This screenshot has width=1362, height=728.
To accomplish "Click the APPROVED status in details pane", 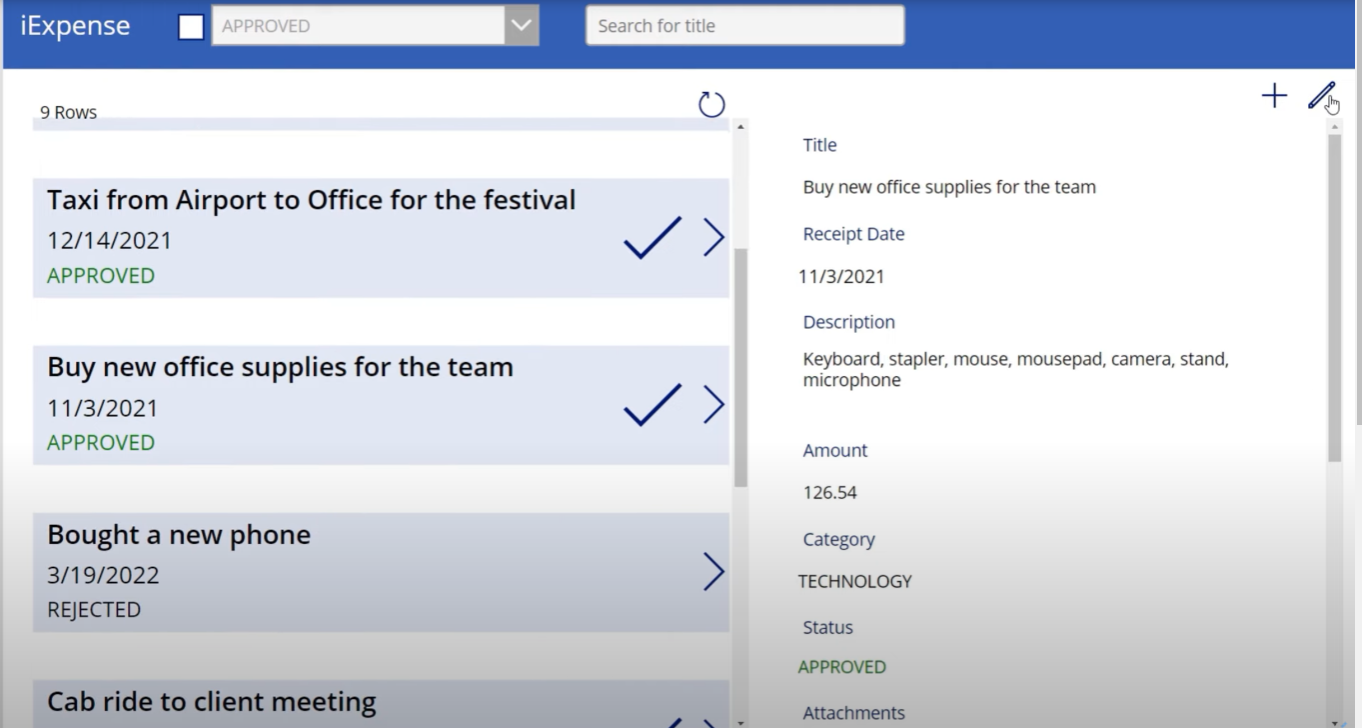I will coord(842,667).
